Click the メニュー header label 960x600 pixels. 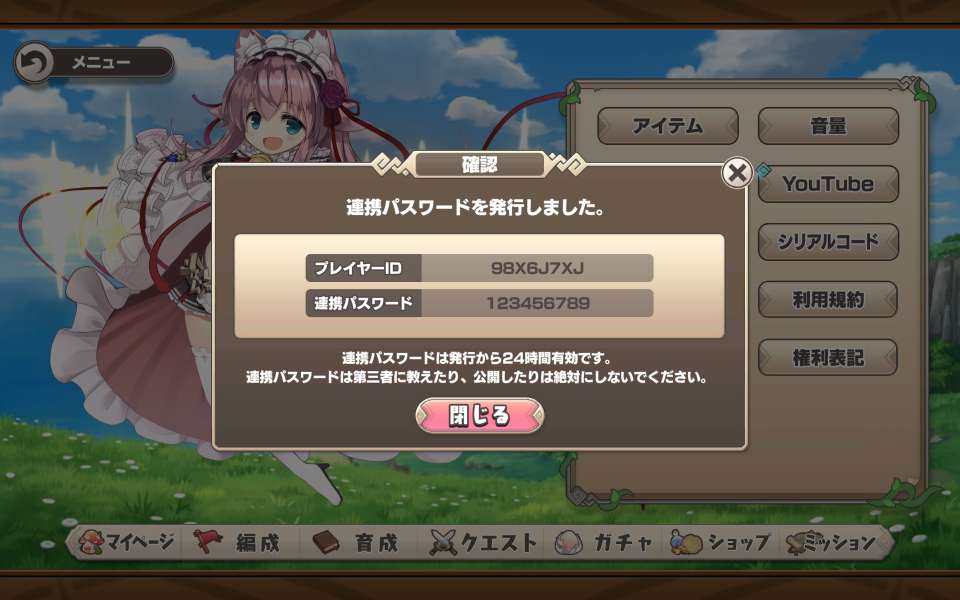click(x=102, y=62)
